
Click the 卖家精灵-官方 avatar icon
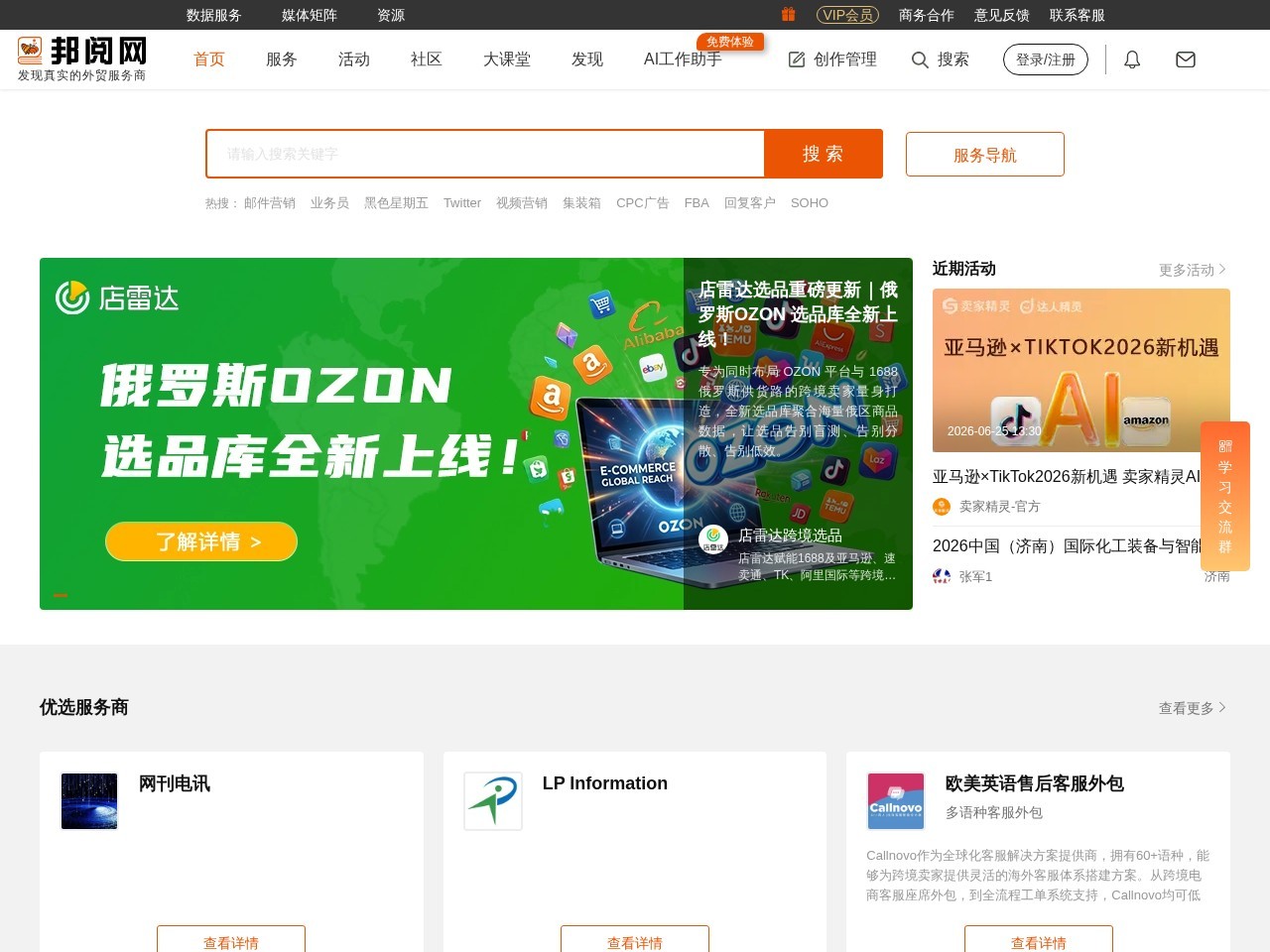pyautogui.click(x=942, y=507)
